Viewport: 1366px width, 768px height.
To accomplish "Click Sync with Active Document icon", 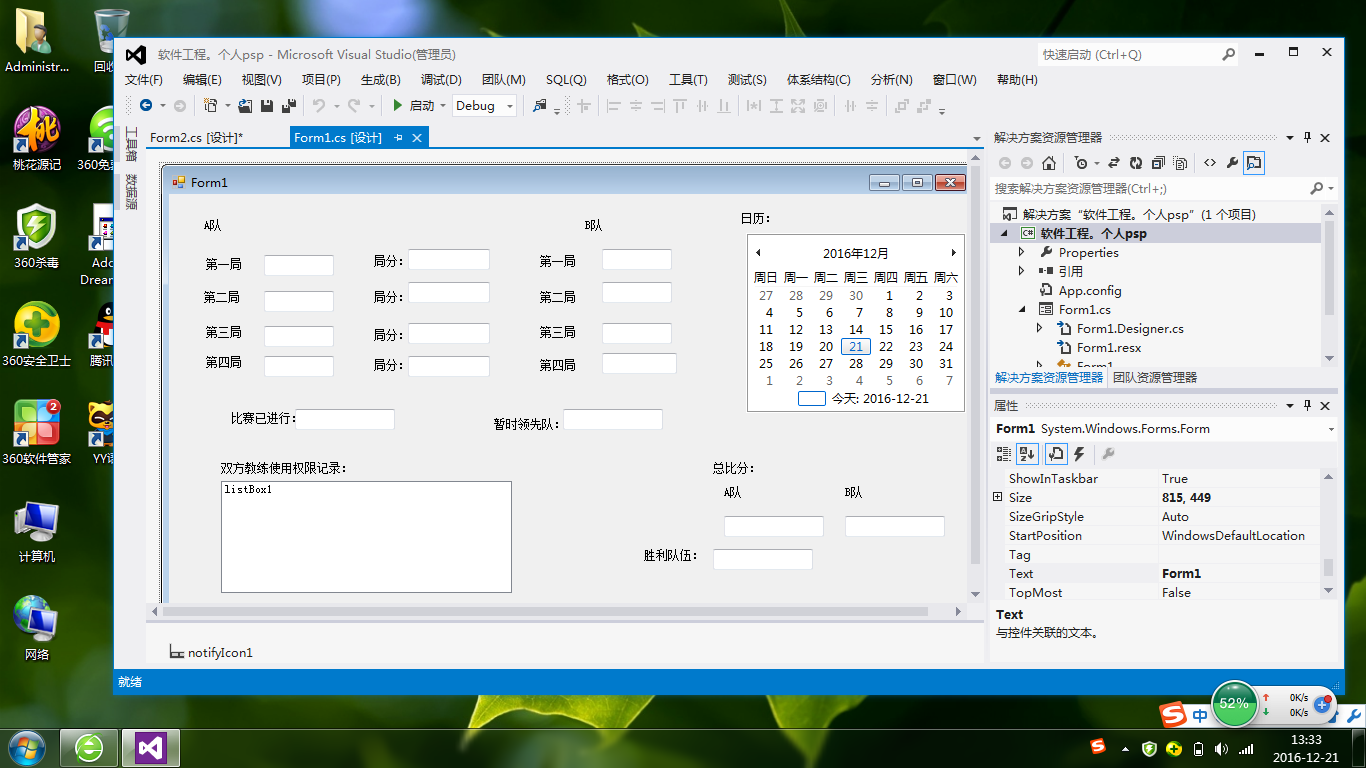I will (1113, 163).
